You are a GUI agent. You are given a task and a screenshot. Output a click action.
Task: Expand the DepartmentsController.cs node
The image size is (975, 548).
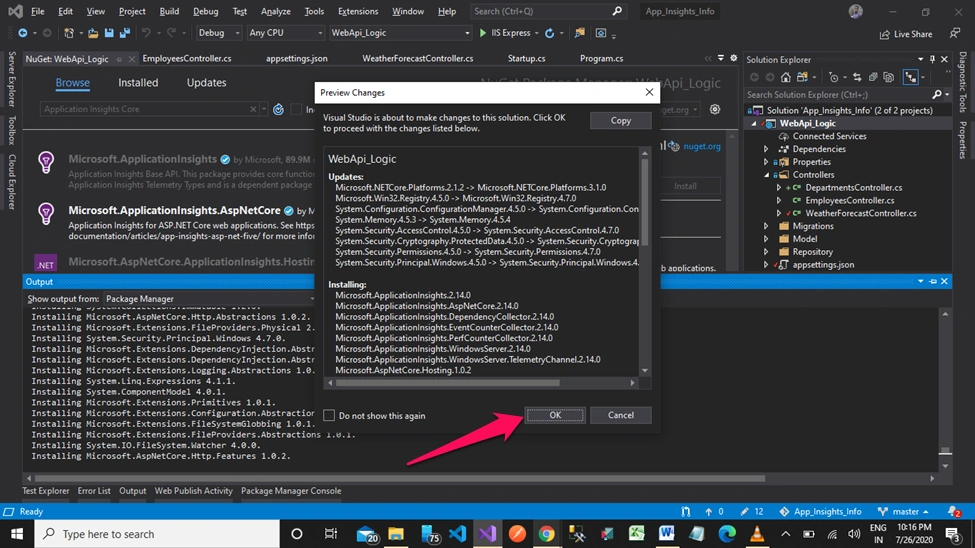pyautogui.click(x=779, y=188)
